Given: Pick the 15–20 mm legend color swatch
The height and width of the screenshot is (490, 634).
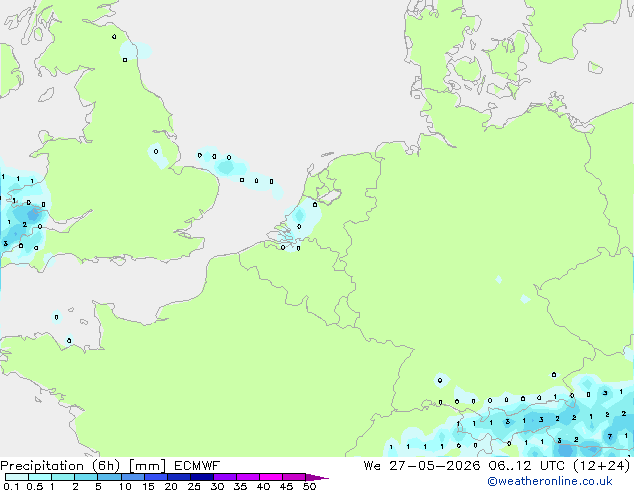Looking at the screenshot, I should (156, 477).
